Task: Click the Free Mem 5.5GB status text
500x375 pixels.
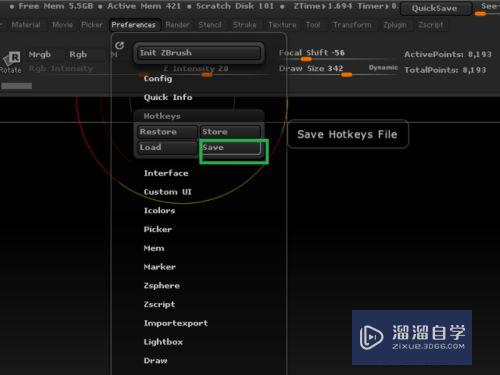Action: [x=56, y=6]
